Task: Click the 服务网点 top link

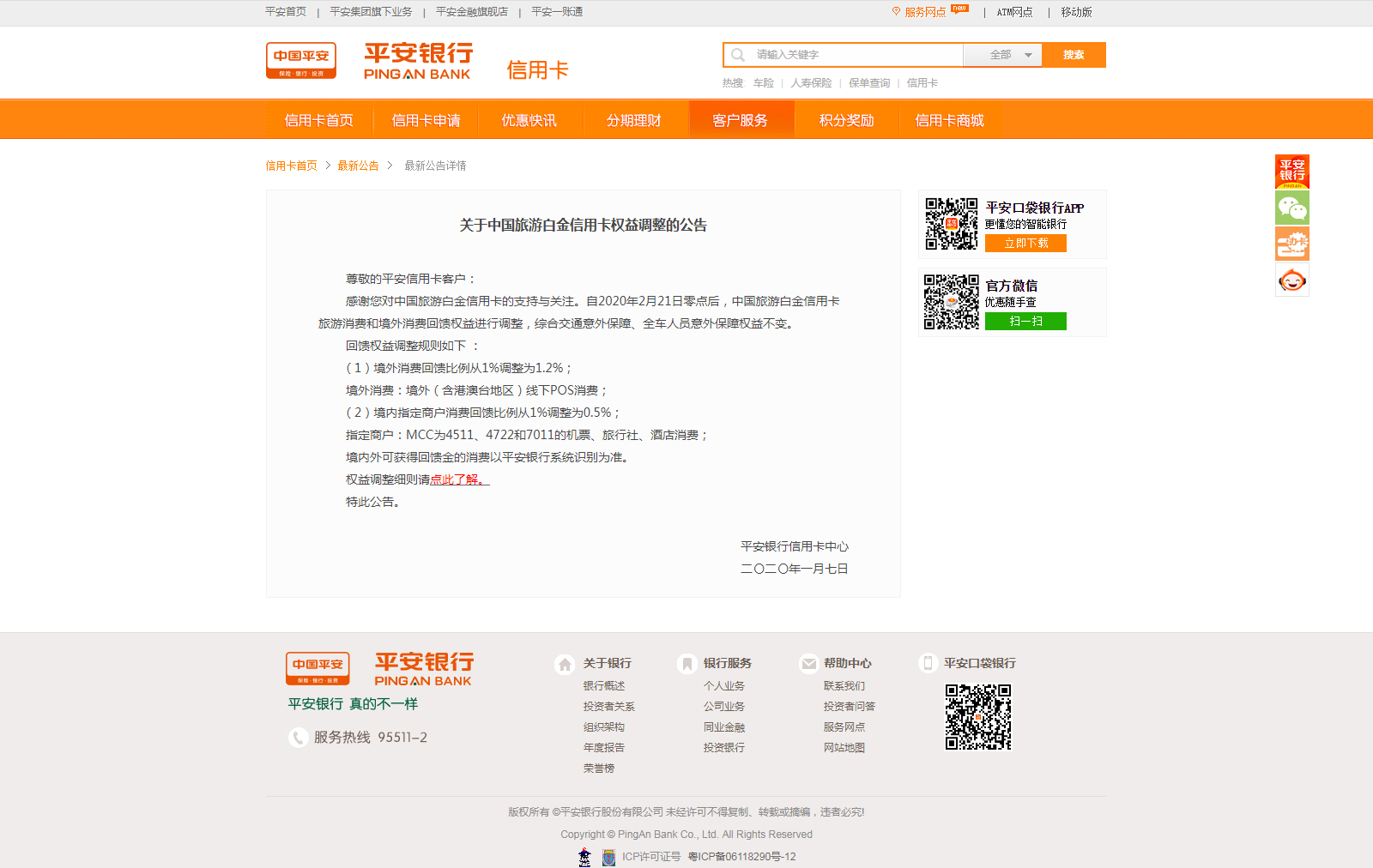Action: click(925, 12)
